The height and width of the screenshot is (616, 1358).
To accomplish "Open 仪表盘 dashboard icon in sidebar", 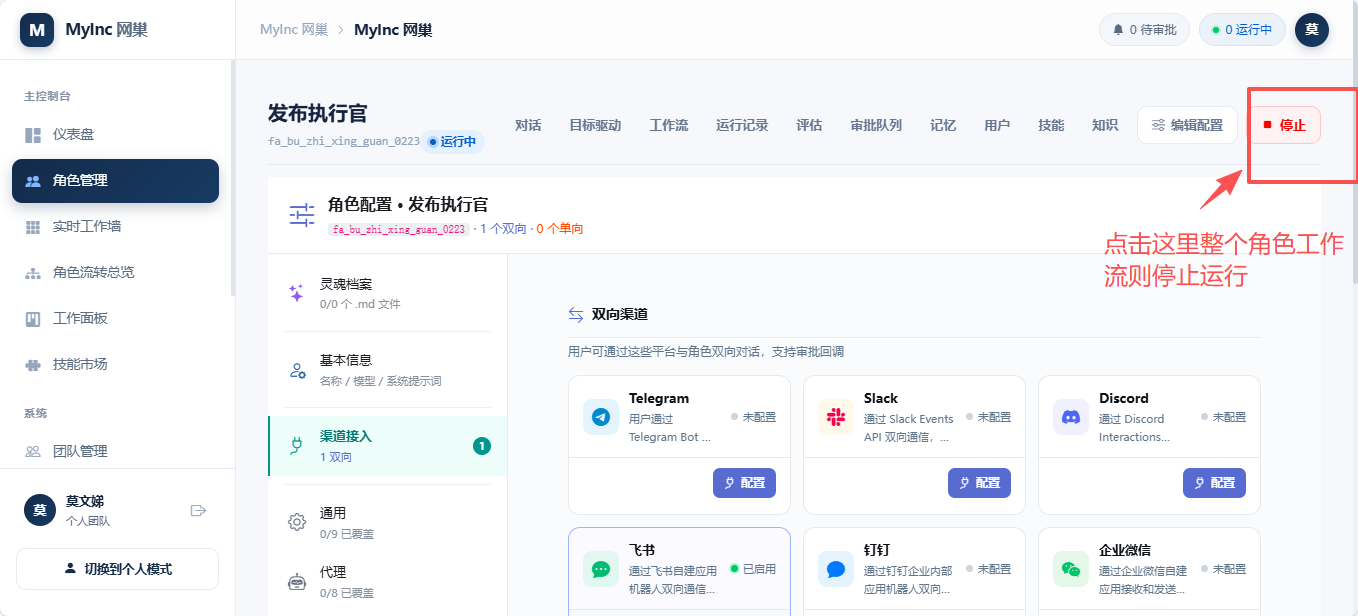I will pyautogui.click(x=33, y=135).
